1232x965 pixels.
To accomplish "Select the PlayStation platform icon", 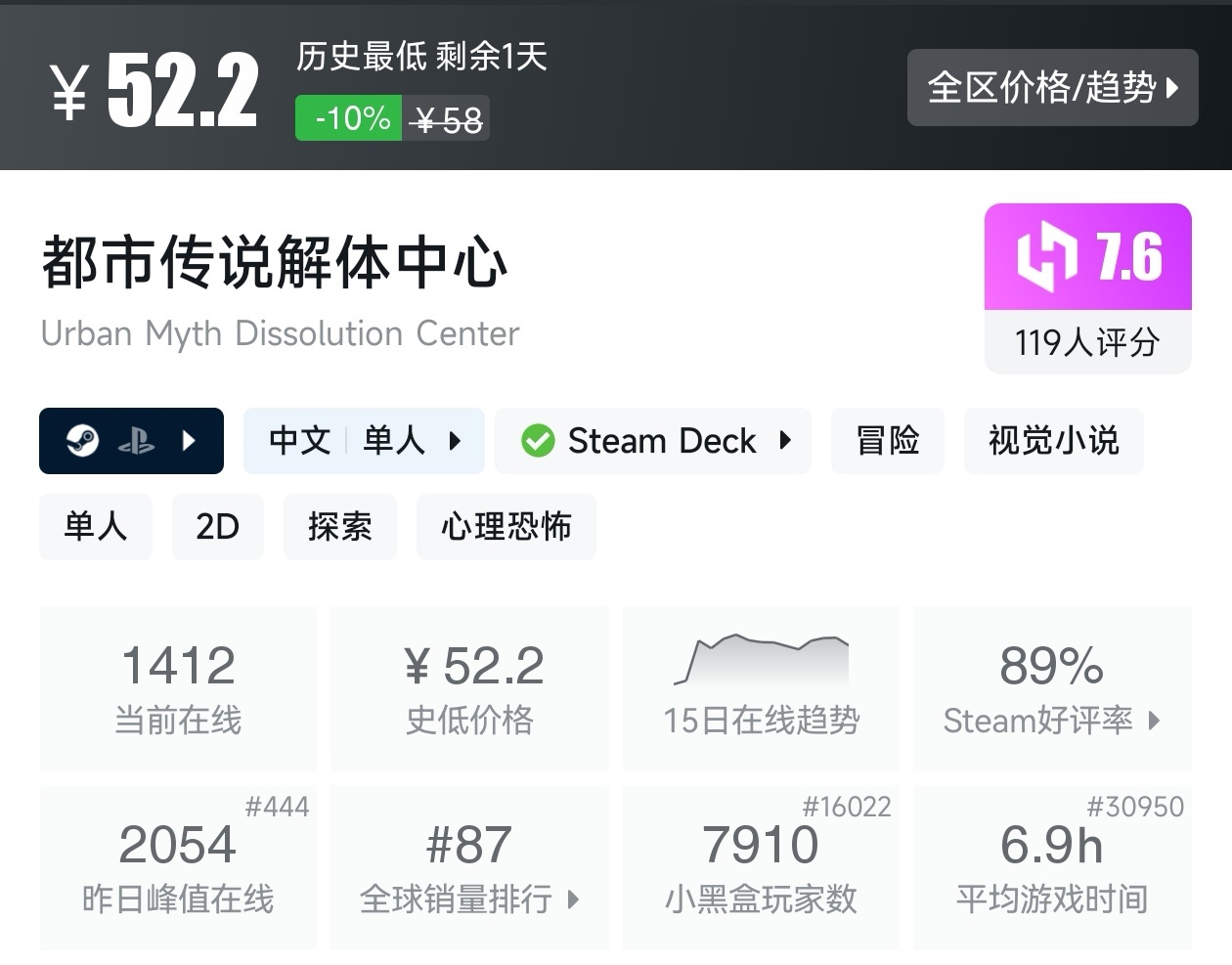I will point(137,440).
